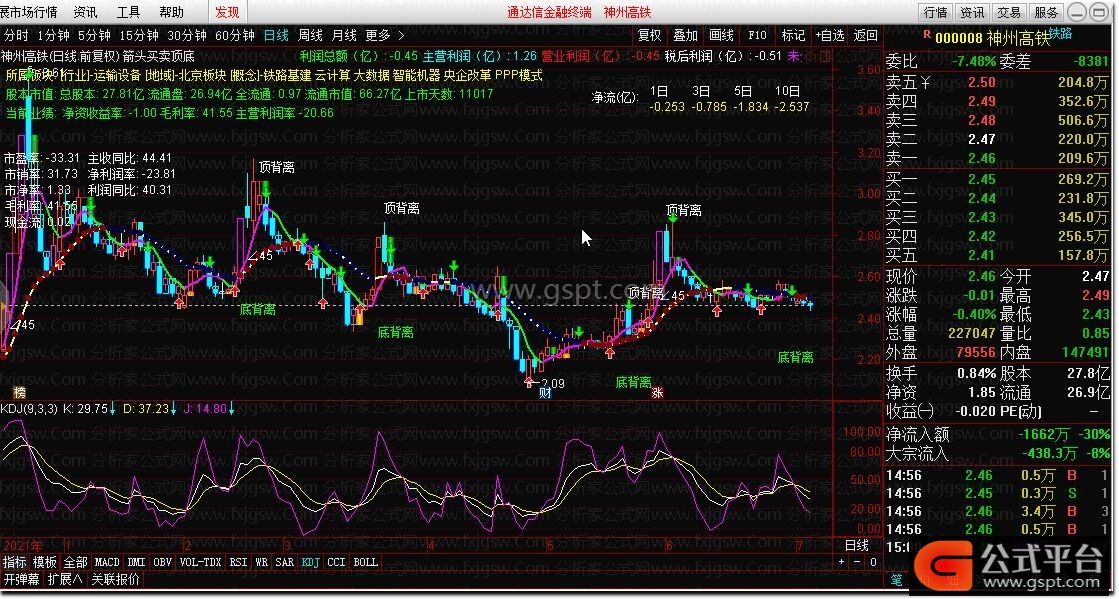Select the 全部 indicator filter
The height and width of the screenshot is (599, 1119).
tap(76, 563)
